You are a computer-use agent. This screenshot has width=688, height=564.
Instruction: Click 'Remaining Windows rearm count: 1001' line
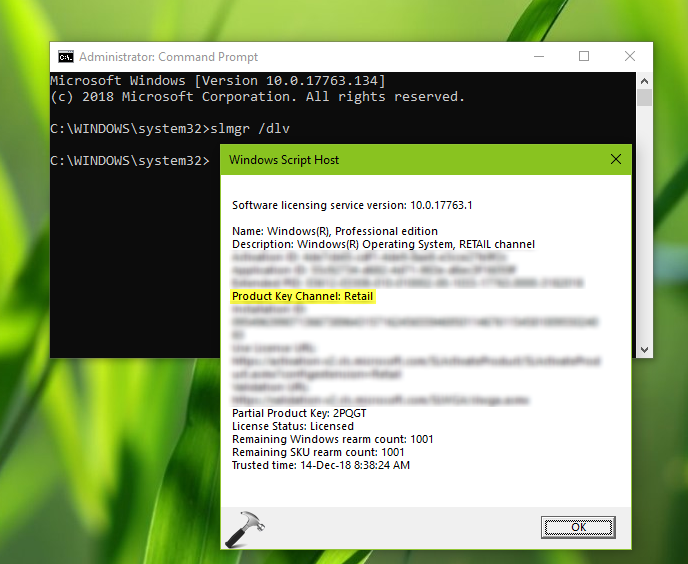click(x=333, y=439)
